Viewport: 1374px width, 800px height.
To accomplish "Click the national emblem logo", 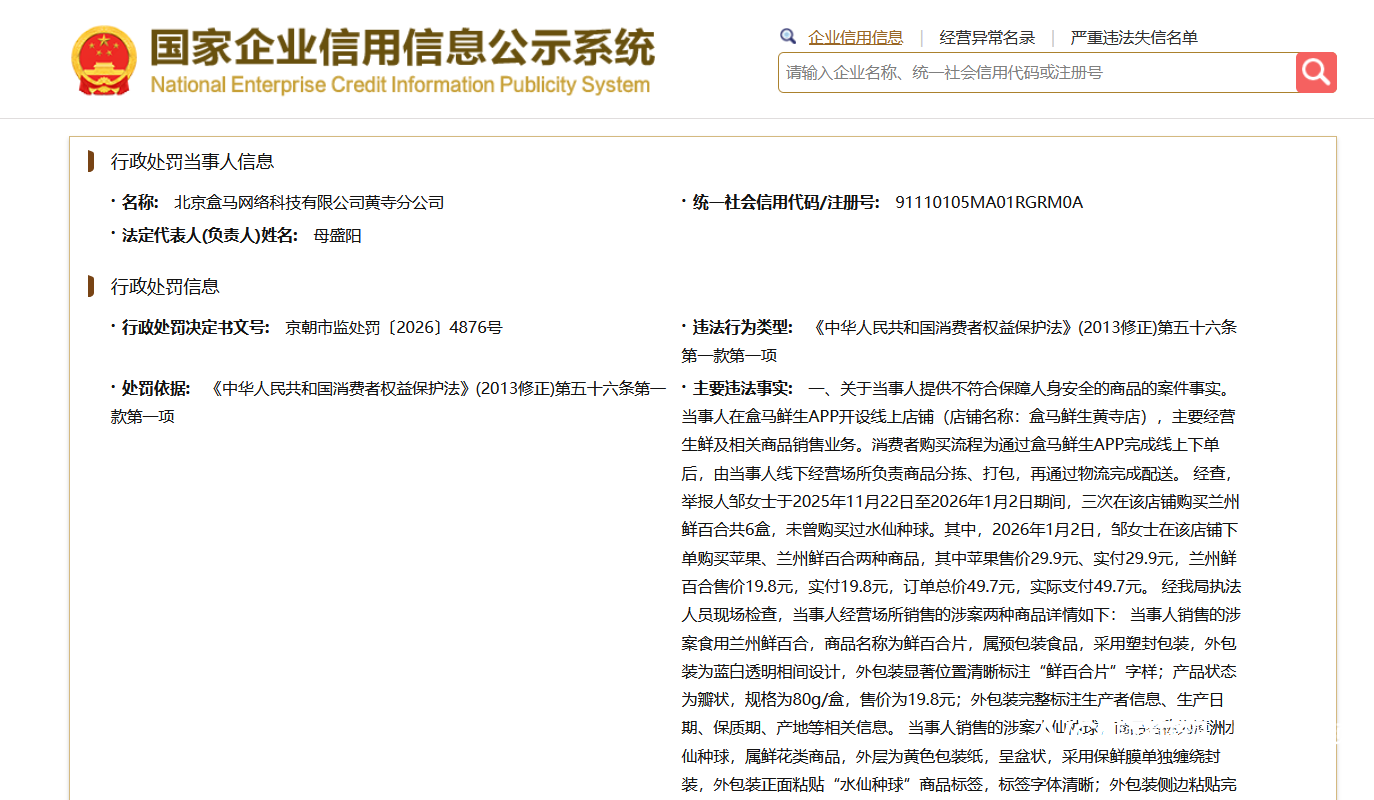I will (x=104, y=62).
